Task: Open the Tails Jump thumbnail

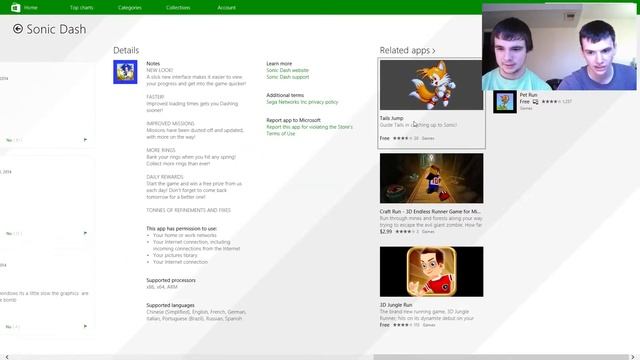Action: point(431,85)
